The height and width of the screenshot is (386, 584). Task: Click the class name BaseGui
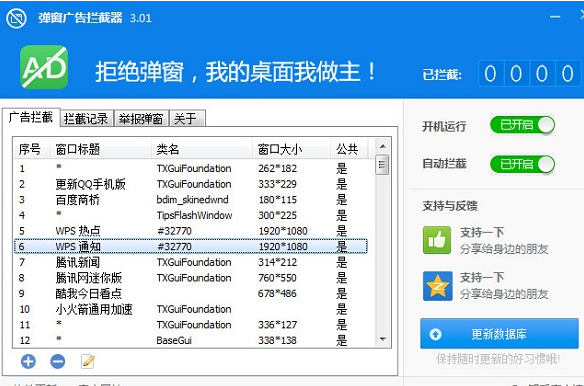click(174, 340)
